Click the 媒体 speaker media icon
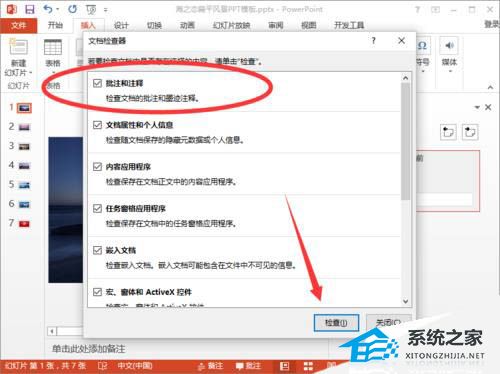 (449, 46)
